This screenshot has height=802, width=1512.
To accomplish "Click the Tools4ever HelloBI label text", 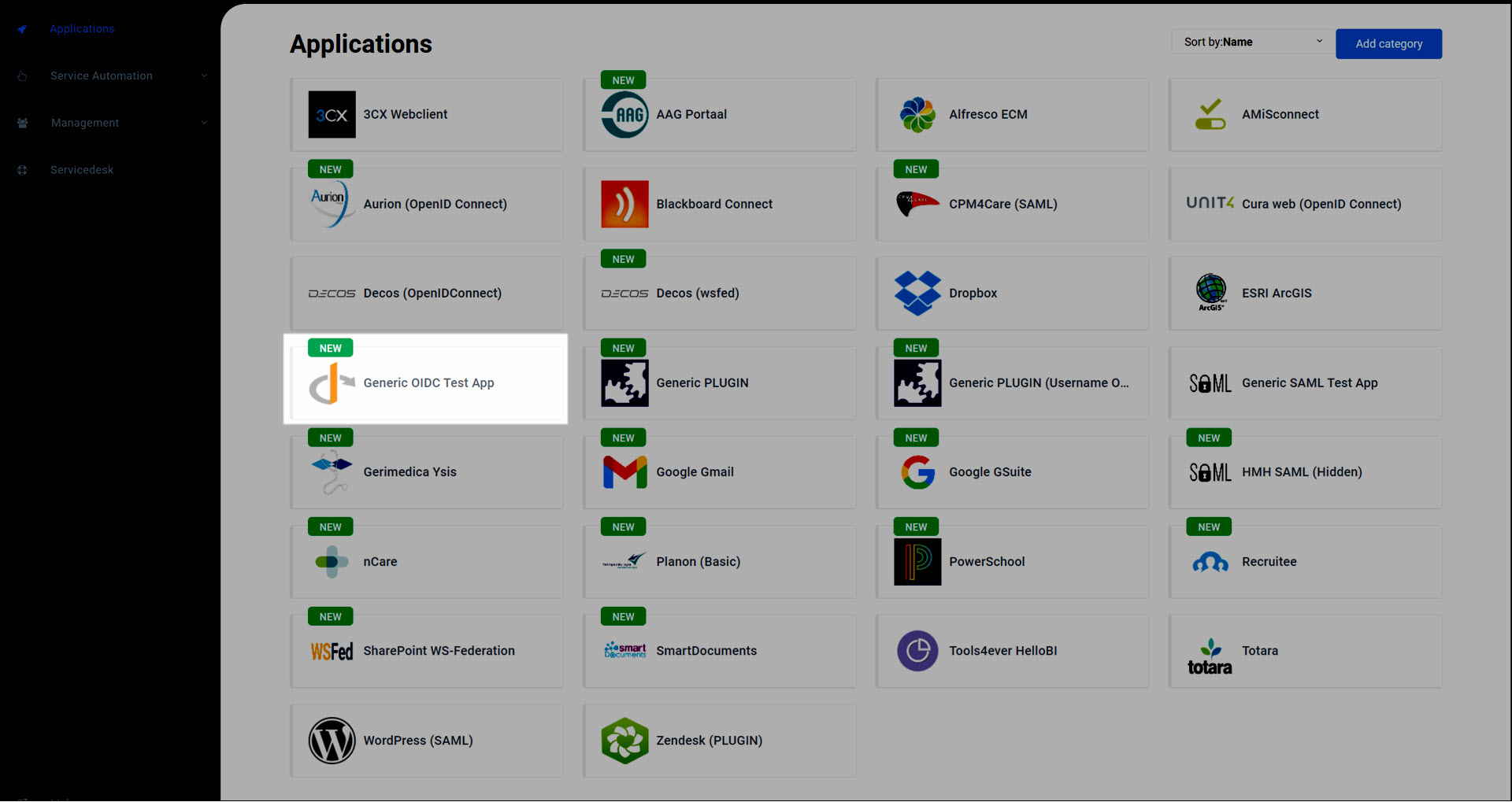I will 1003,651.
